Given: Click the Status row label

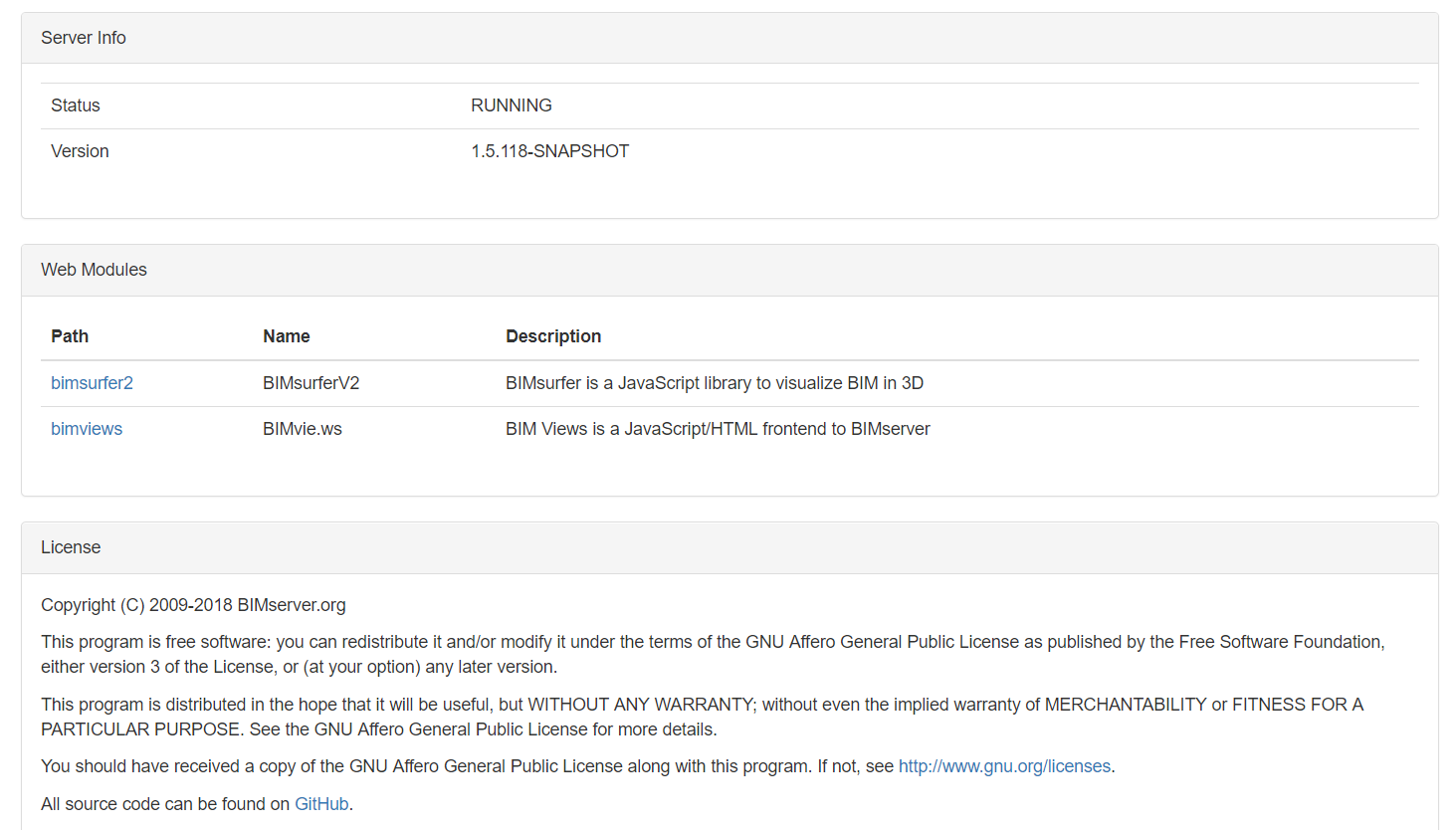Looking at the screenshot, I should click(76, 105).
